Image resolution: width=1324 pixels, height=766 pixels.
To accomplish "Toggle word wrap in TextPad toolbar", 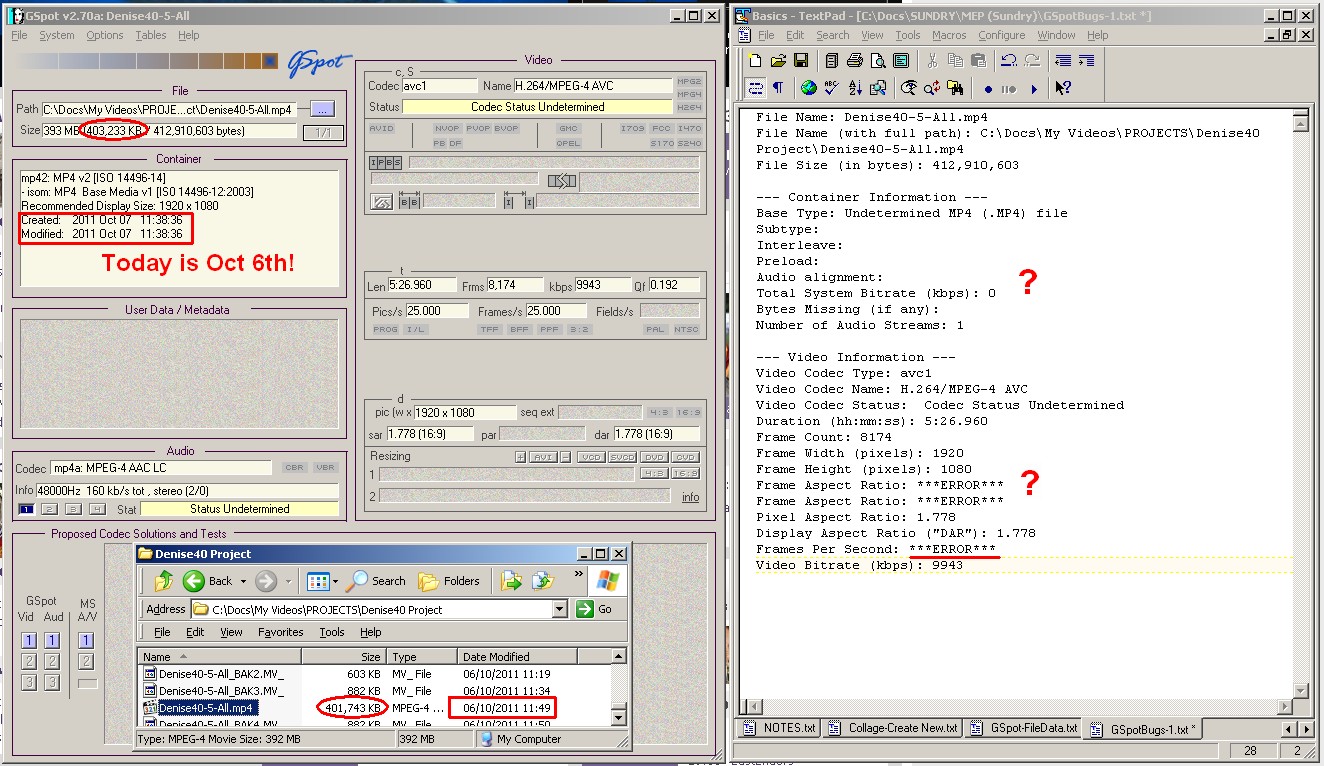I will pos(756,88).
